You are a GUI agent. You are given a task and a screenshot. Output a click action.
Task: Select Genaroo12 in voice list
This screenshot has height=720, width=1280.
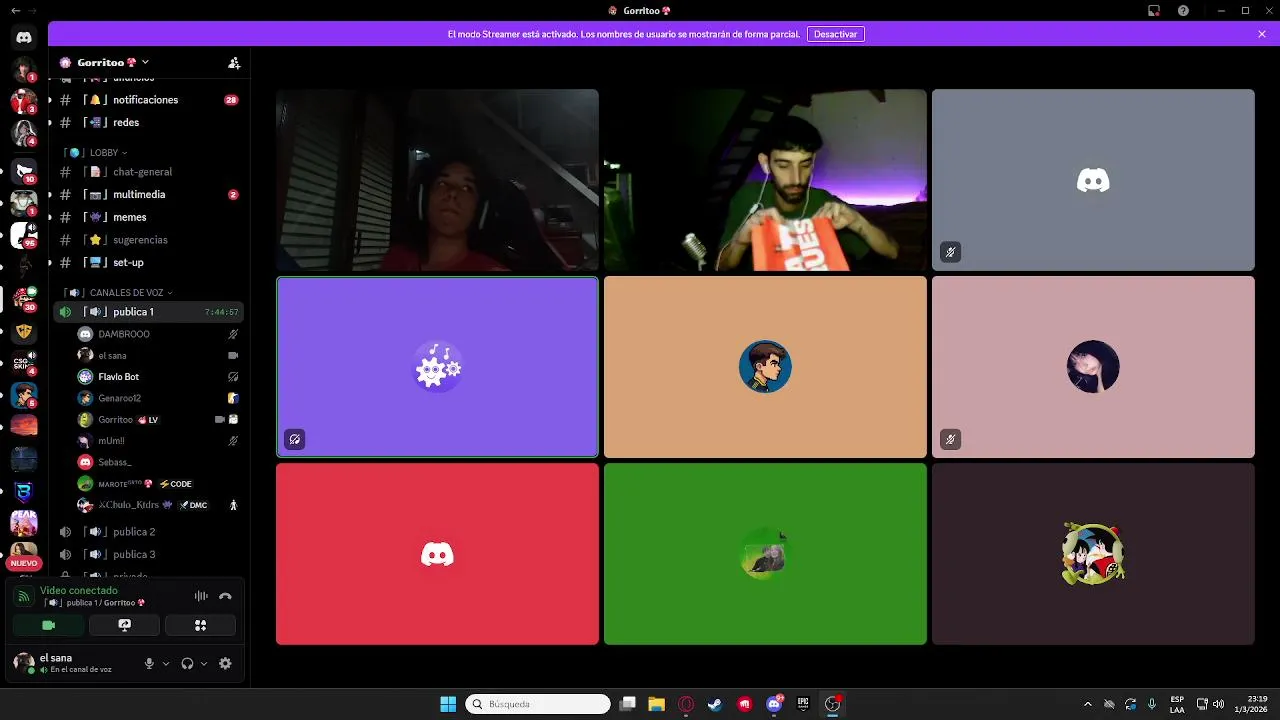(158, 398)
